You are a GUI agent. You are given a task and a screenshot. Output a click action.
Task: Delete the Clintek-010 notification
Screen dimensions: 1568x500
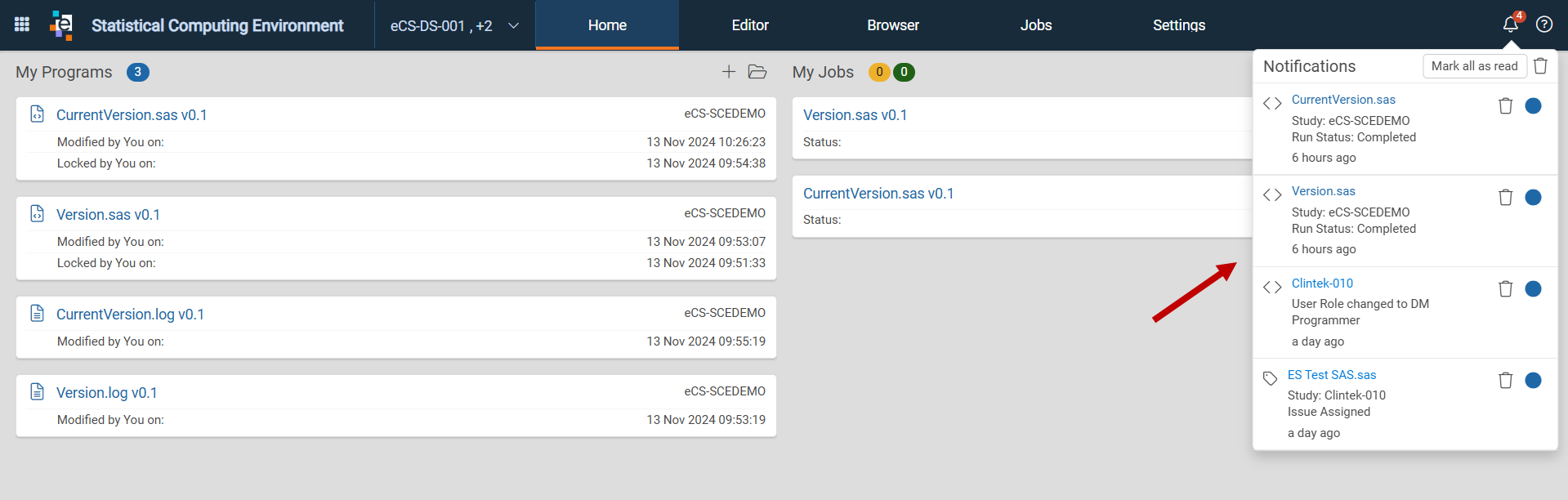coord(1505,289)
